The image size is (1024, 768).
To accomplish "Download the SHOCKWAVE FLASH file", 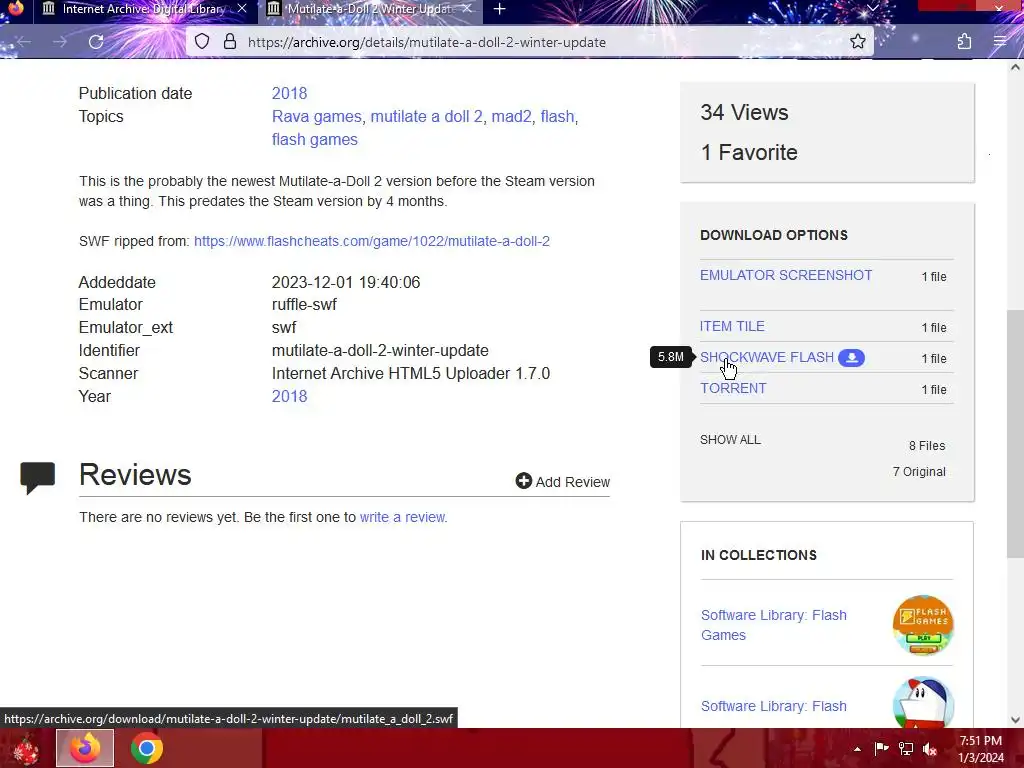I will 767,358.
